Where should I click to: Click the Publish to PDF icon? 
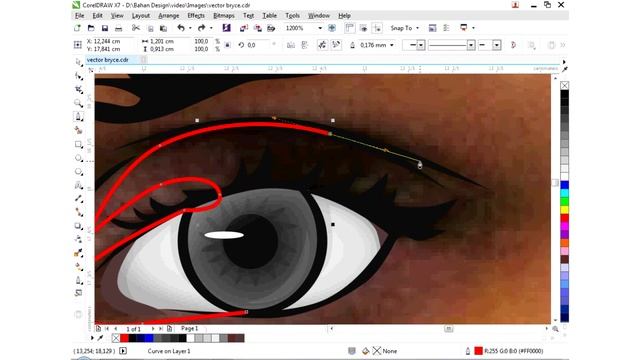tap(271, 28)
